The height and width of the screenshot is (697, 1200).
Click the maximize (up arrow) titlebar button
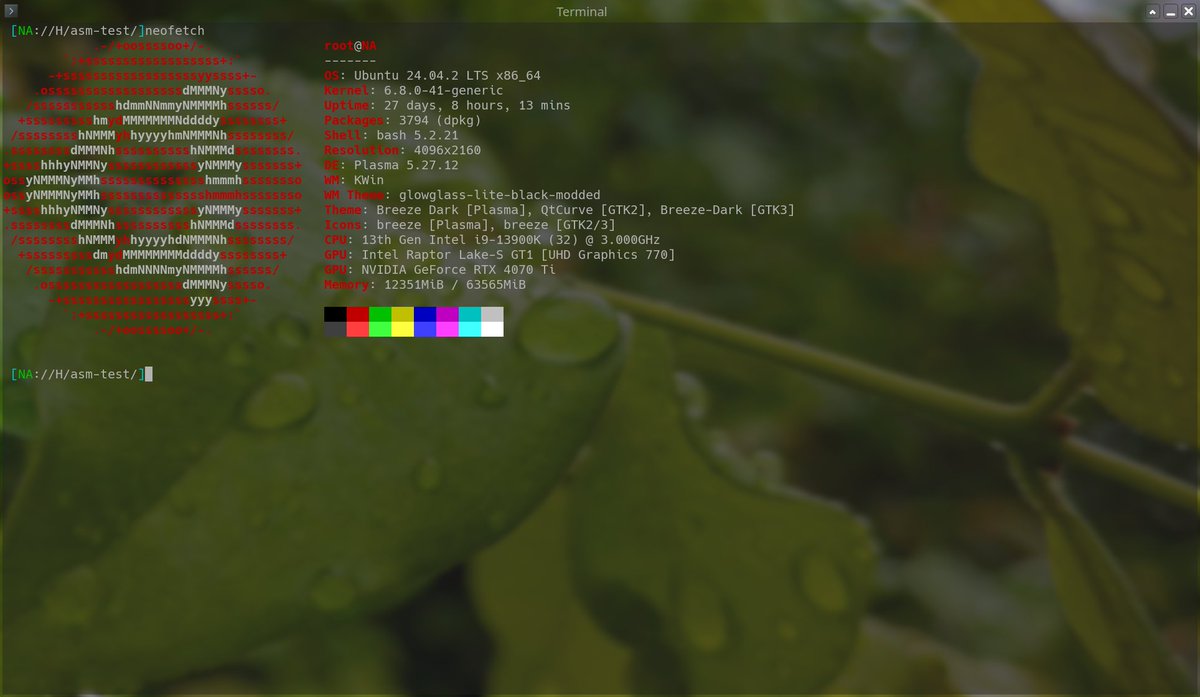pos(1153,11)
